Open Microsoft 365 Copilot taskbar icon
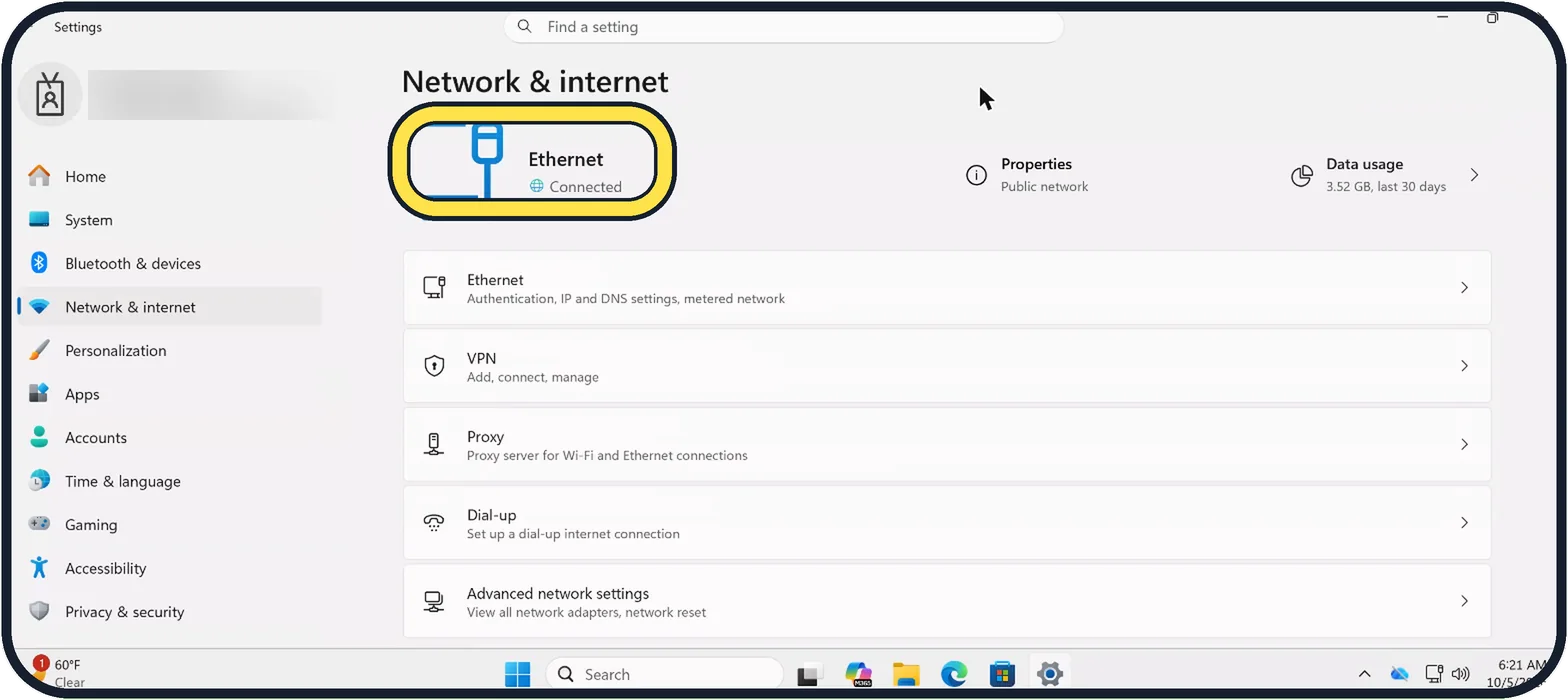Screen dimensions: 1568x700 [x=858, y=675]
